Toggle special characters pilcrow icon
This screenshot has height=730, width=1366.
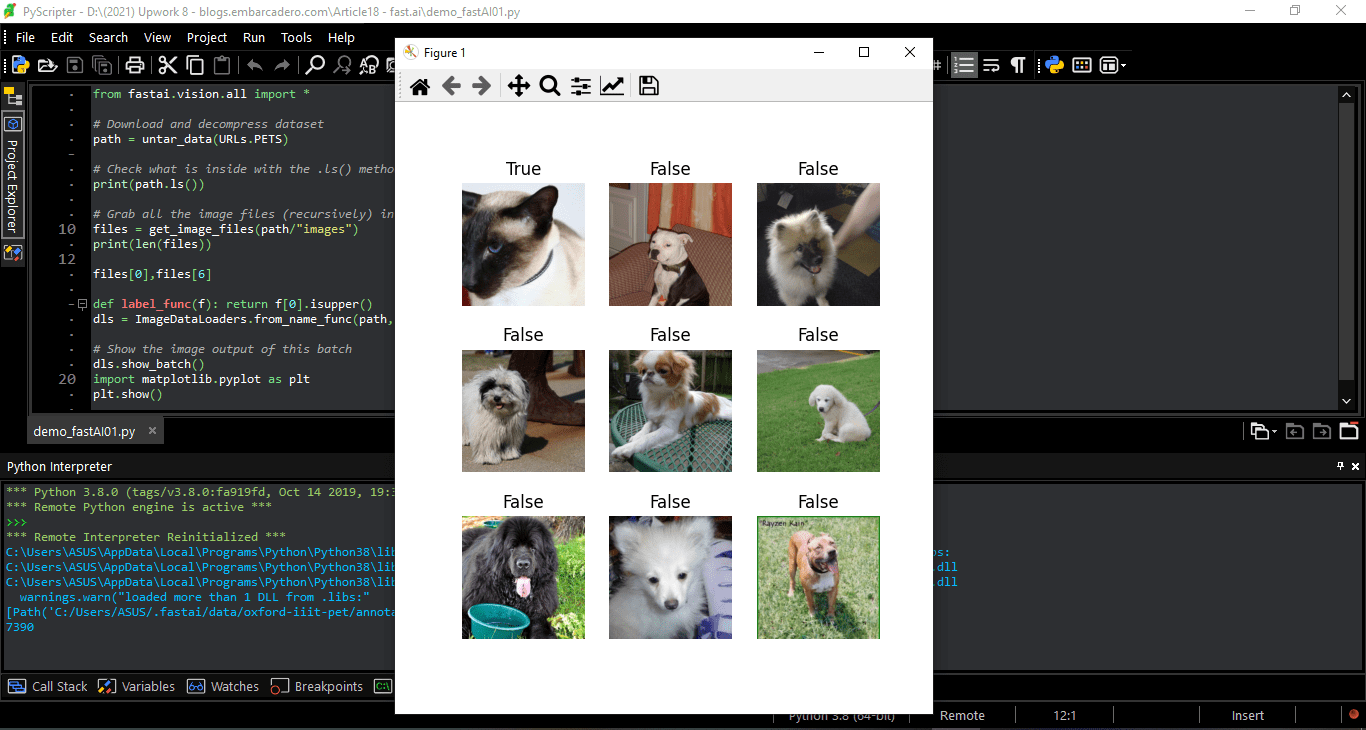pos(1018,65)
